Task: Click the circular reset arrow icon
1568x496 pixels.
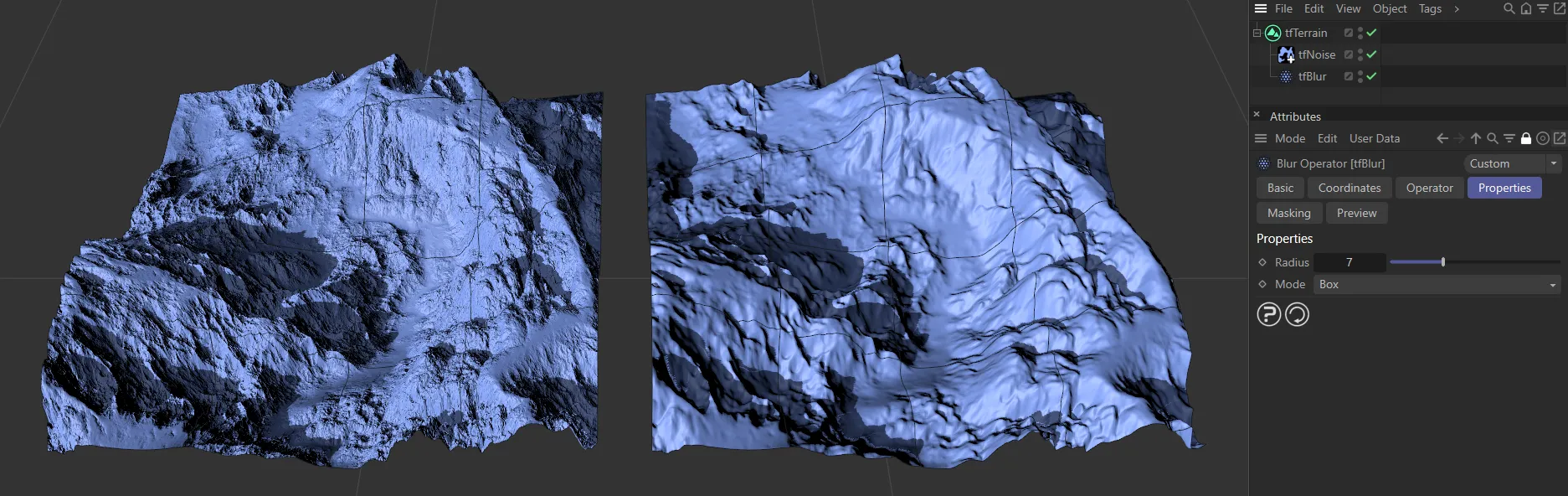Action: point(1297,314)
